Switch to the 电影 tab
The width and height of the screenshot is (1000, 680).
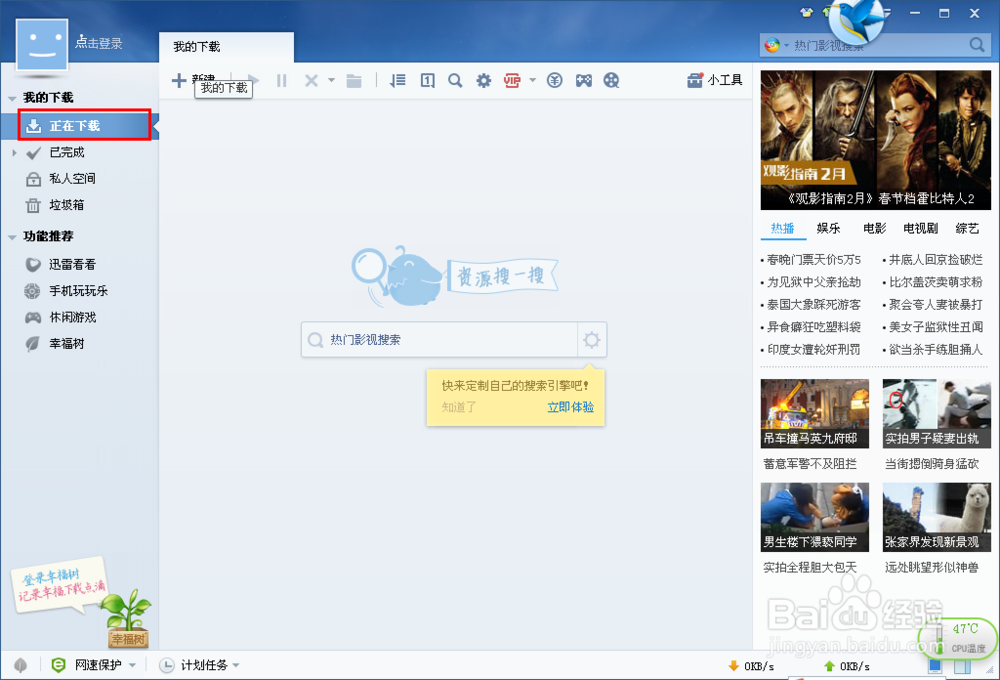pyautogui.click(x=874, y=228)
